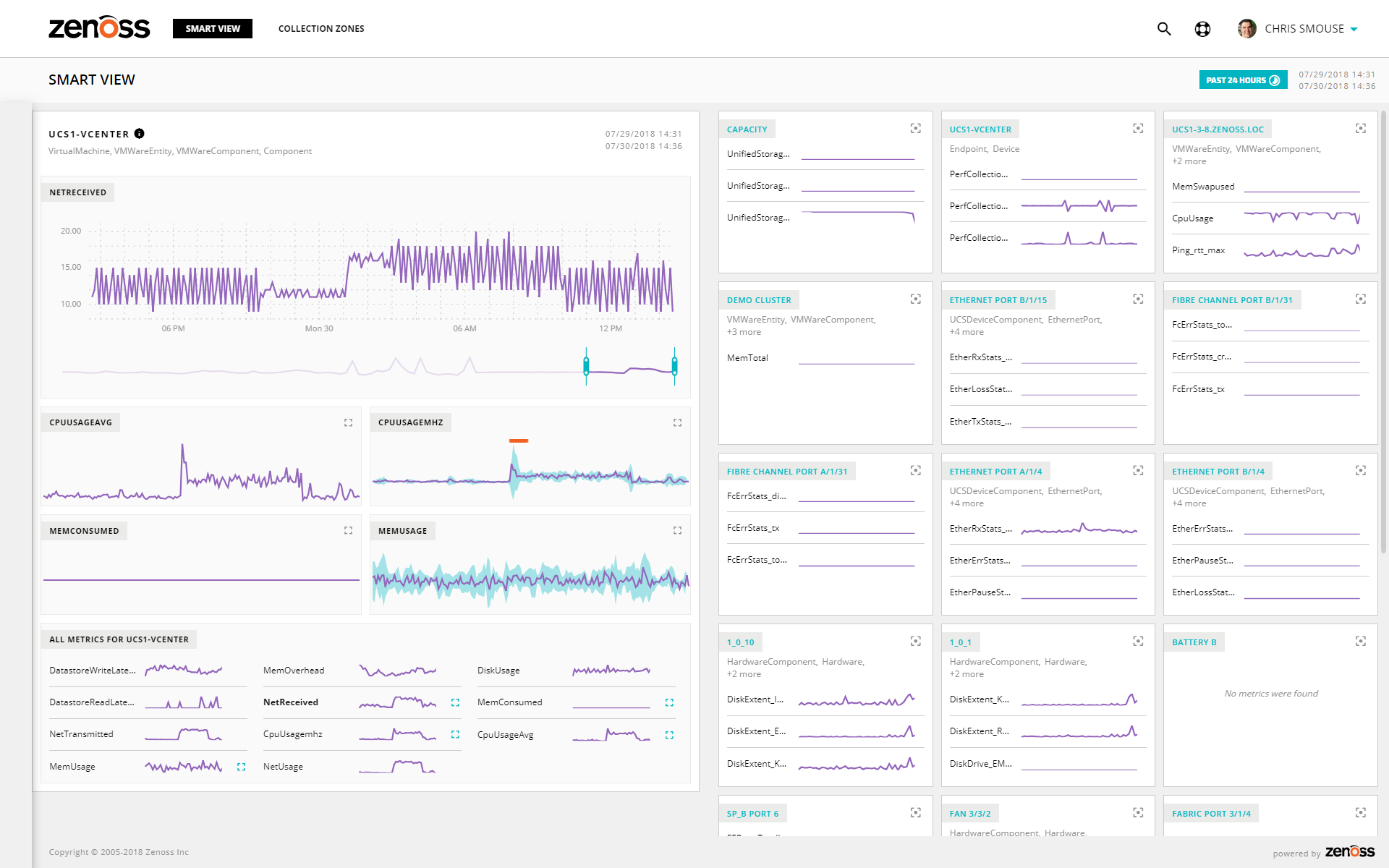1389x868 pixels.
Task: Toggle NetReceived pin in all metrics list
Action: point(455,702)
